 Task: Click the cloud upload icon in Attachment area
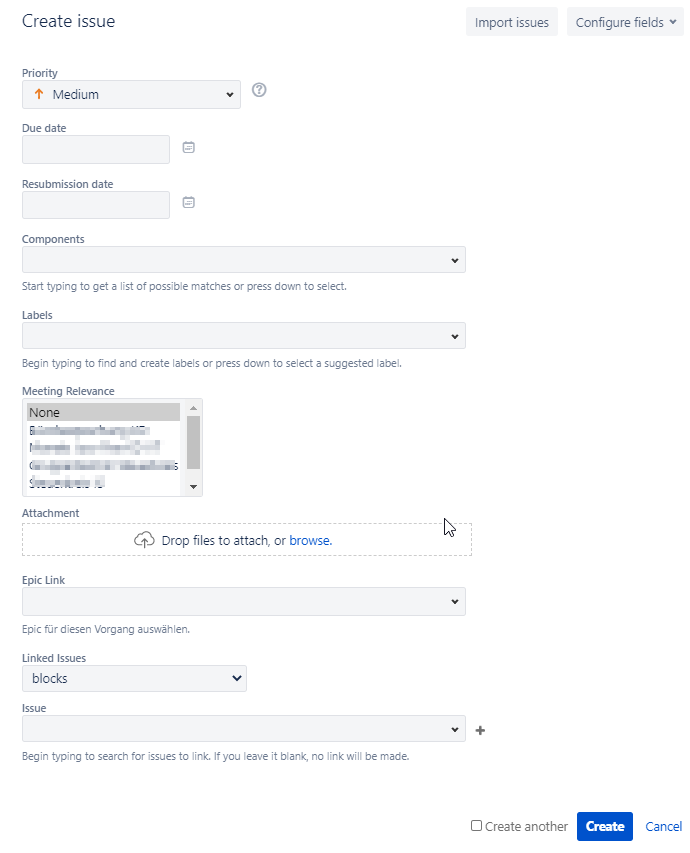click(144, 540)
